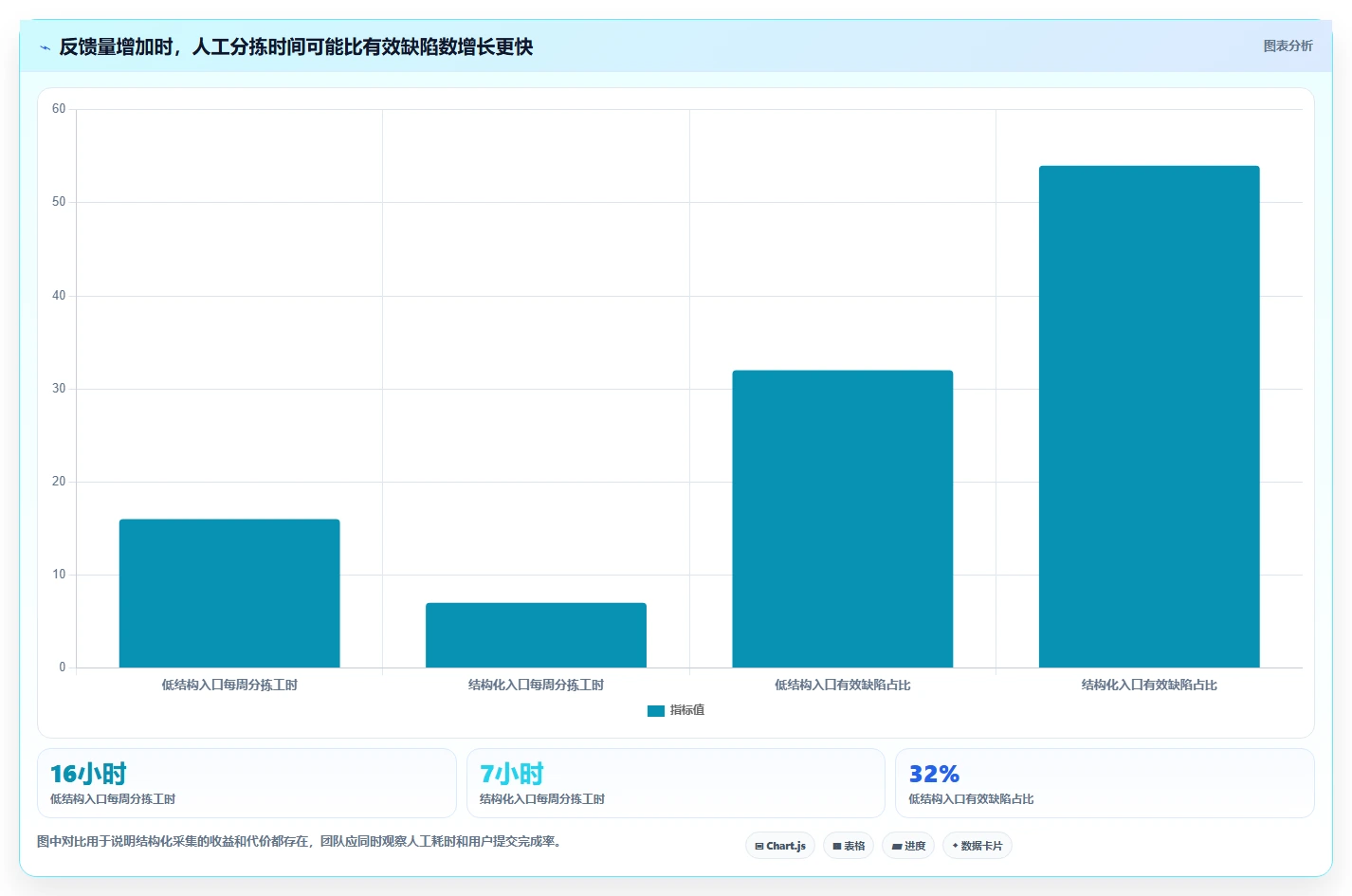1352x896 pixels.
Task: Open the 32% stat card
Action: point(1105,783)
